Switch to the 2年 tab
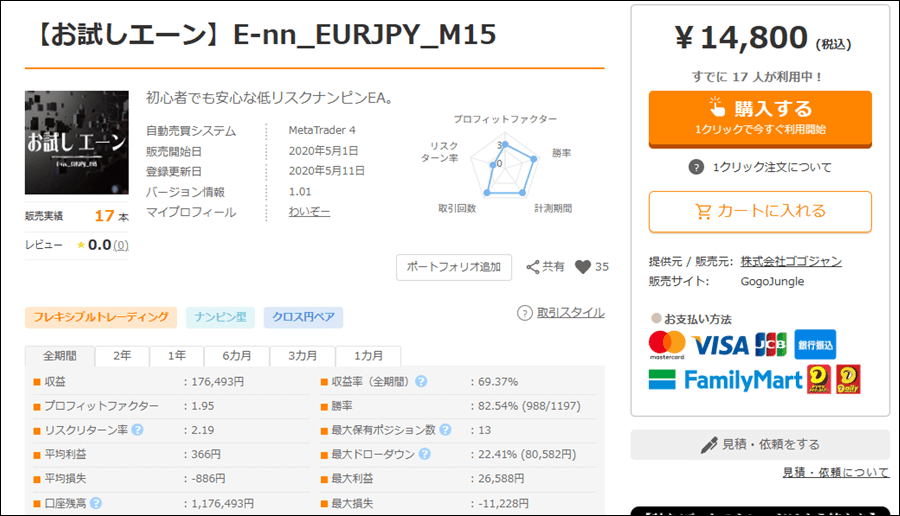This screenshot has width=900, height=516. coord(122,356)
